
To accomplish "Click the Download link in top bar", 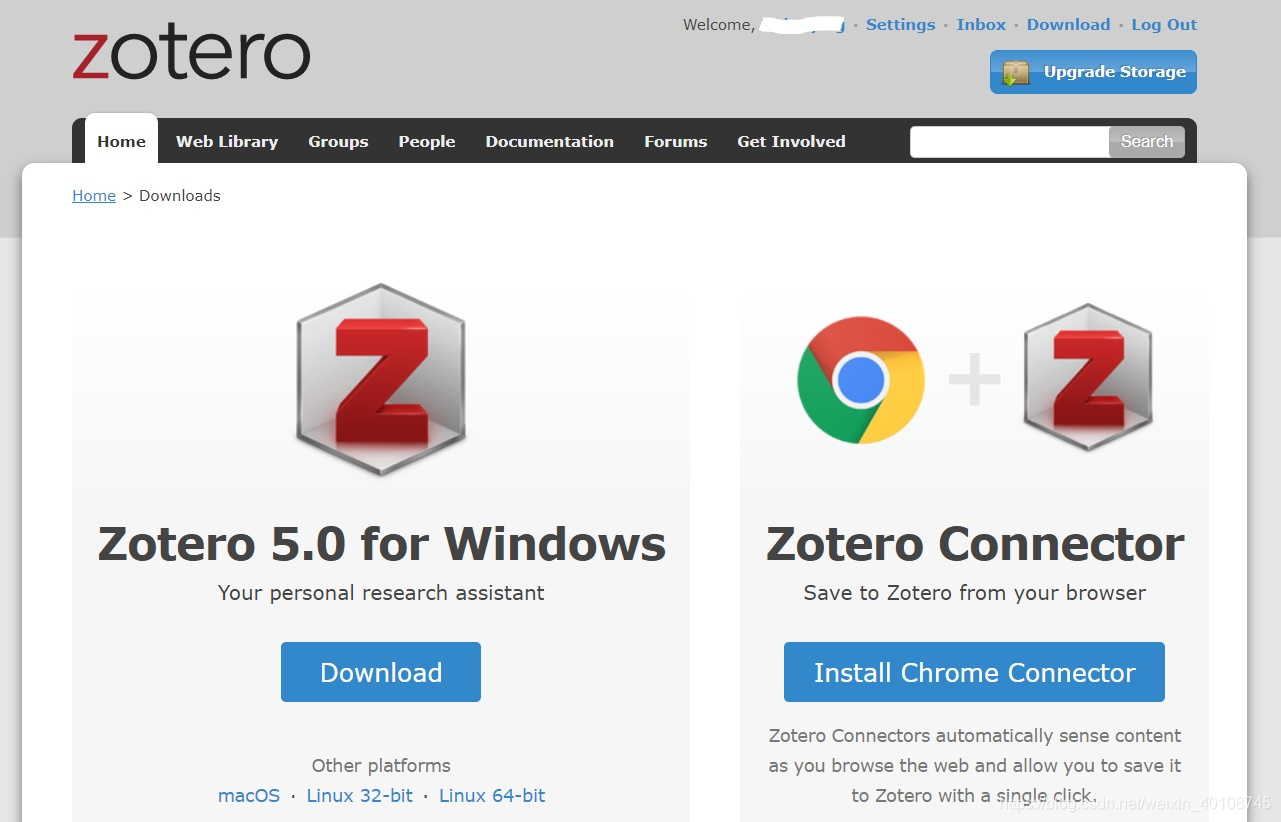I will (x=1068, y=25).
